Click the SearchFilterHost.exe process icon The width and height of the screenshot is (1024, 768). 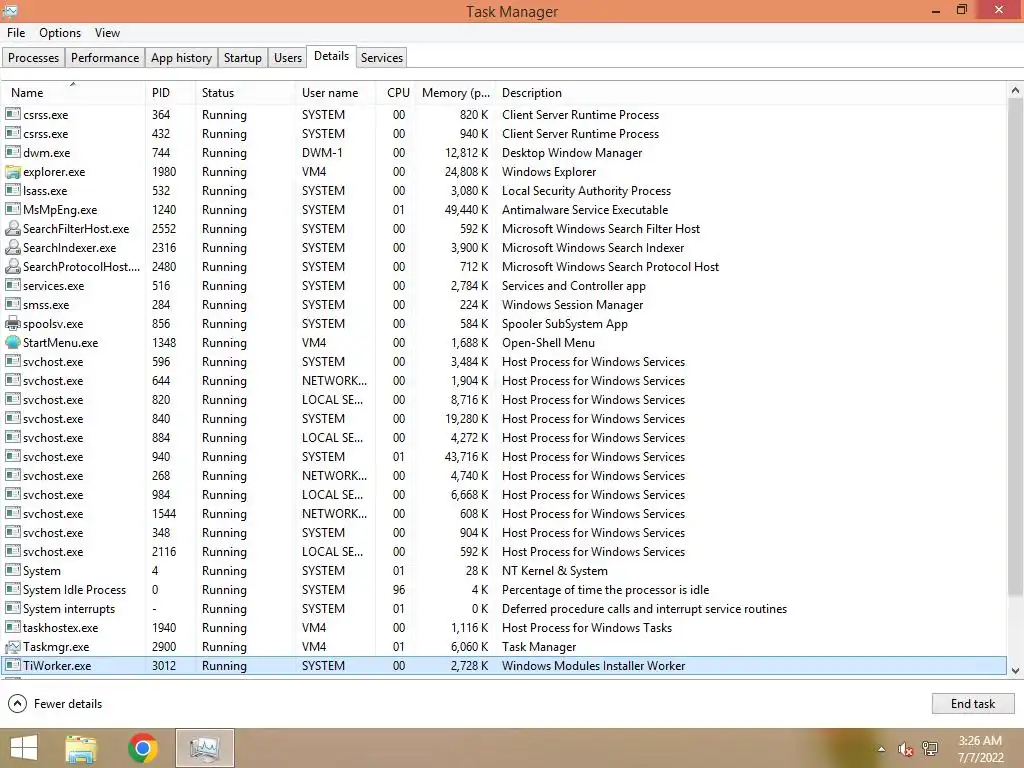click(12, 229)
